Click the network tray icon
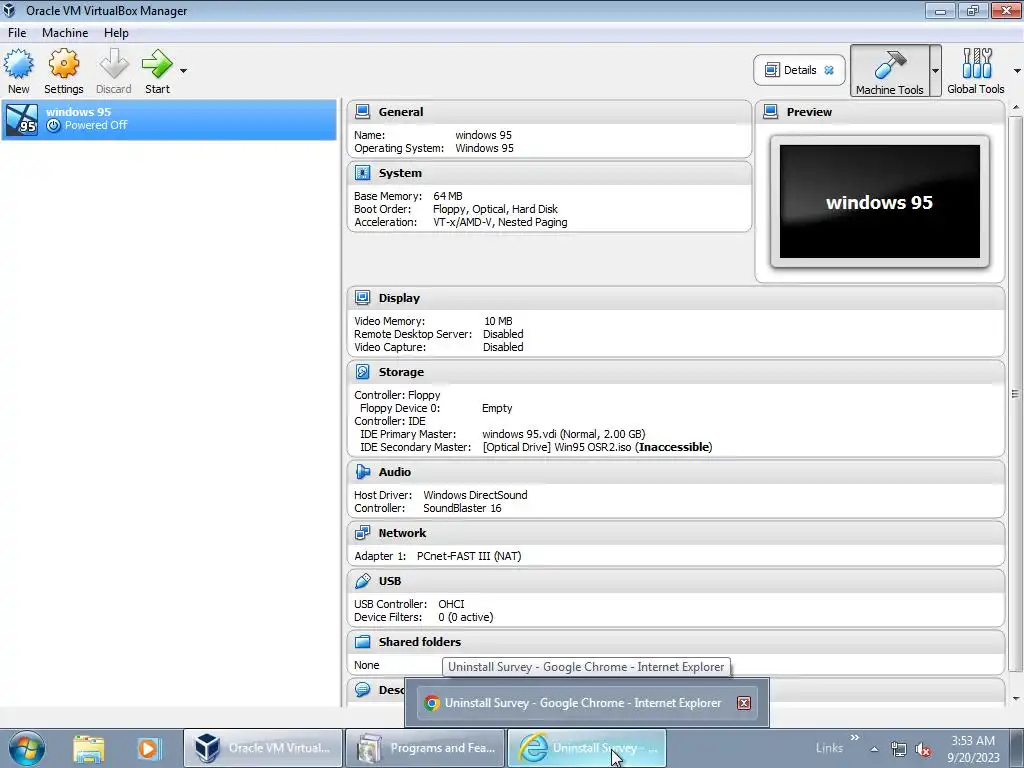Image resolution: width=1024 pixels, height=768 pixels. tap(899, 749)
